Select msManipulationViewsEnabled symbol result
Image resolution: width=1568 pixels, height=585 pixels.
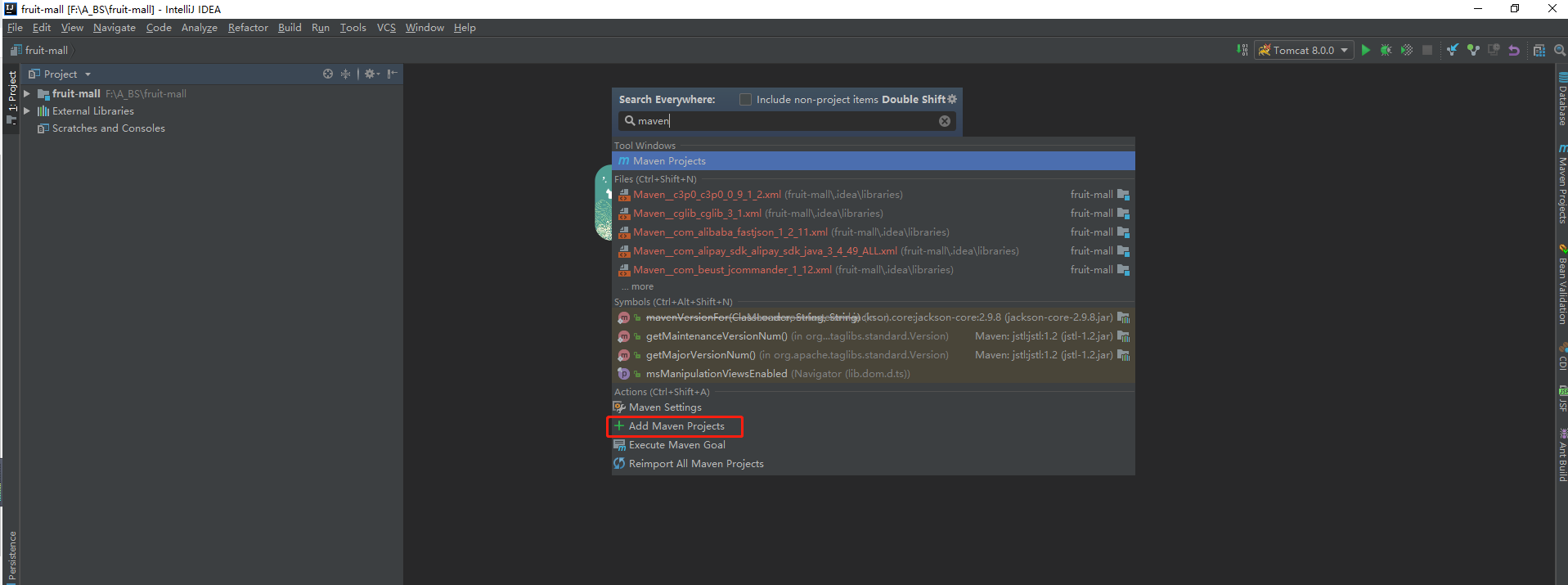(x=873, y=374)
